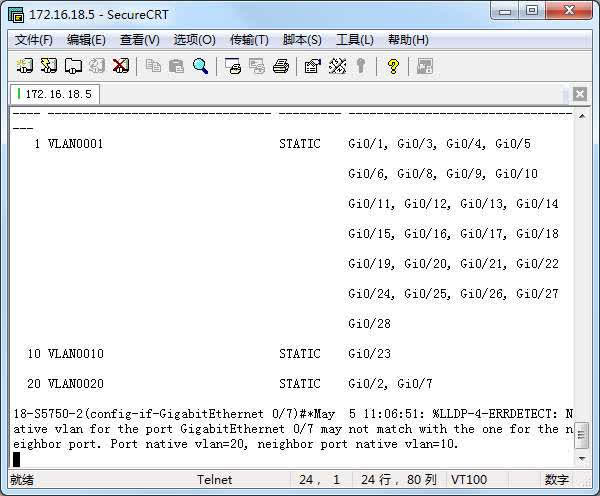Open the 选项(O) menu
This screenshot has height=496, width=600.
click(x=194, y=40)
